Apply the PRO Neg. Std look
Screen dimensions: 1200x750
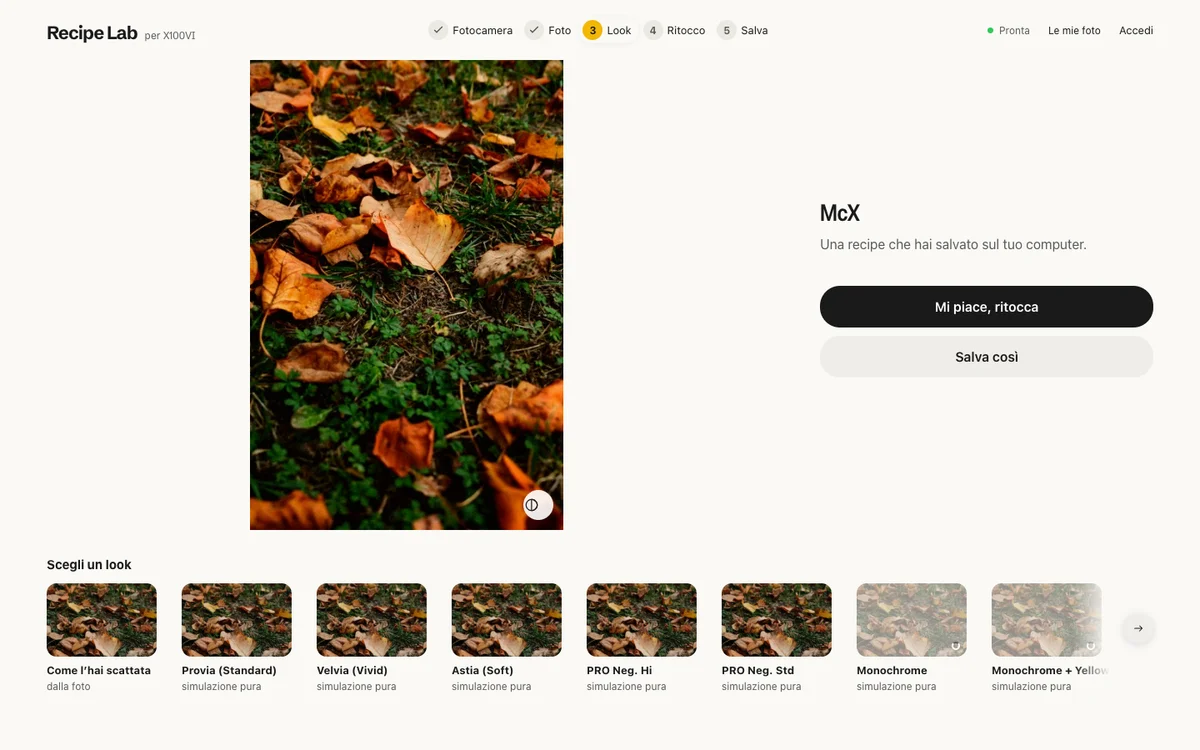(777, 638)
